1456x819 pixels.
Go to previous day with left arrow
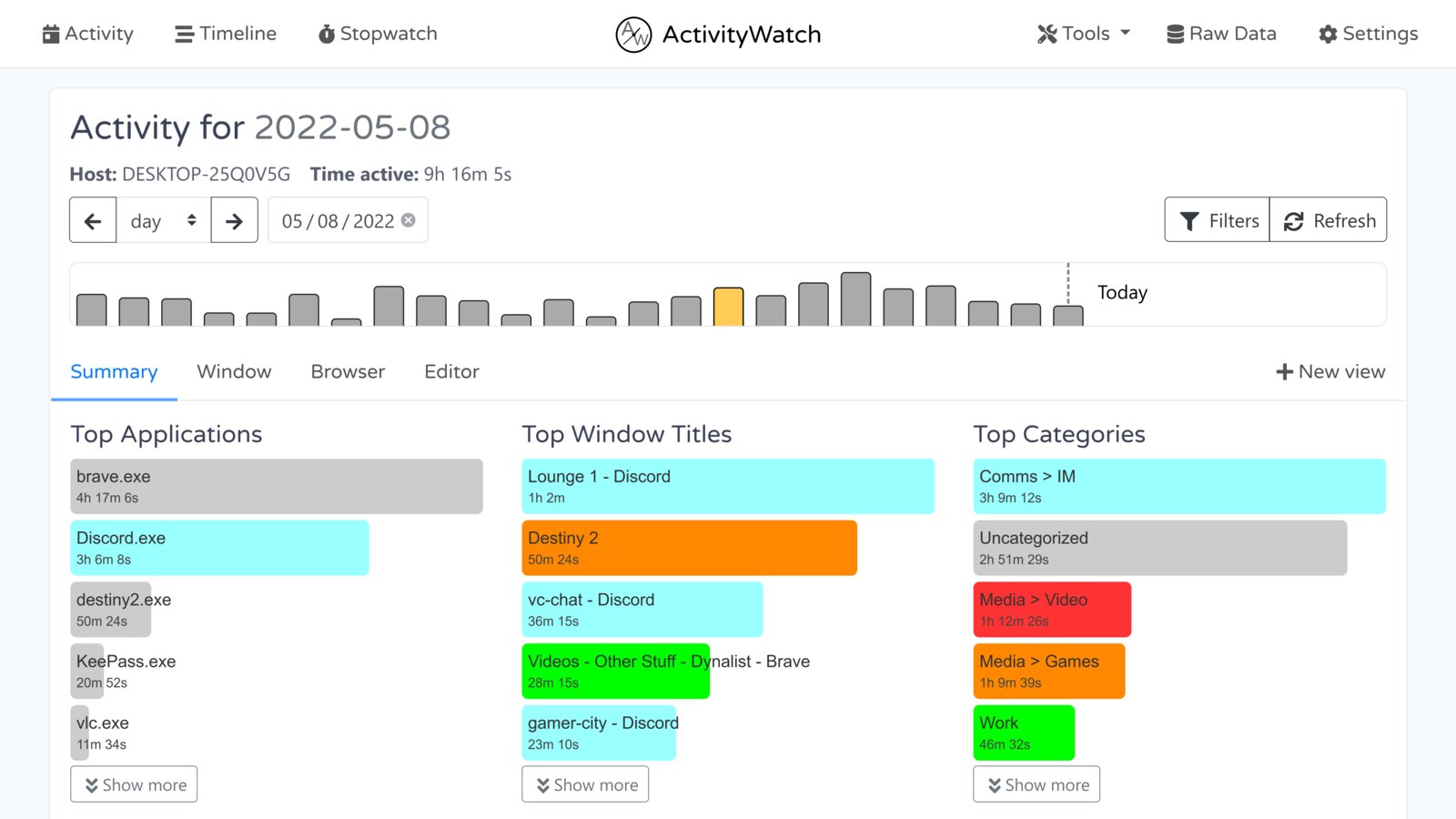[x=93, y=220]
